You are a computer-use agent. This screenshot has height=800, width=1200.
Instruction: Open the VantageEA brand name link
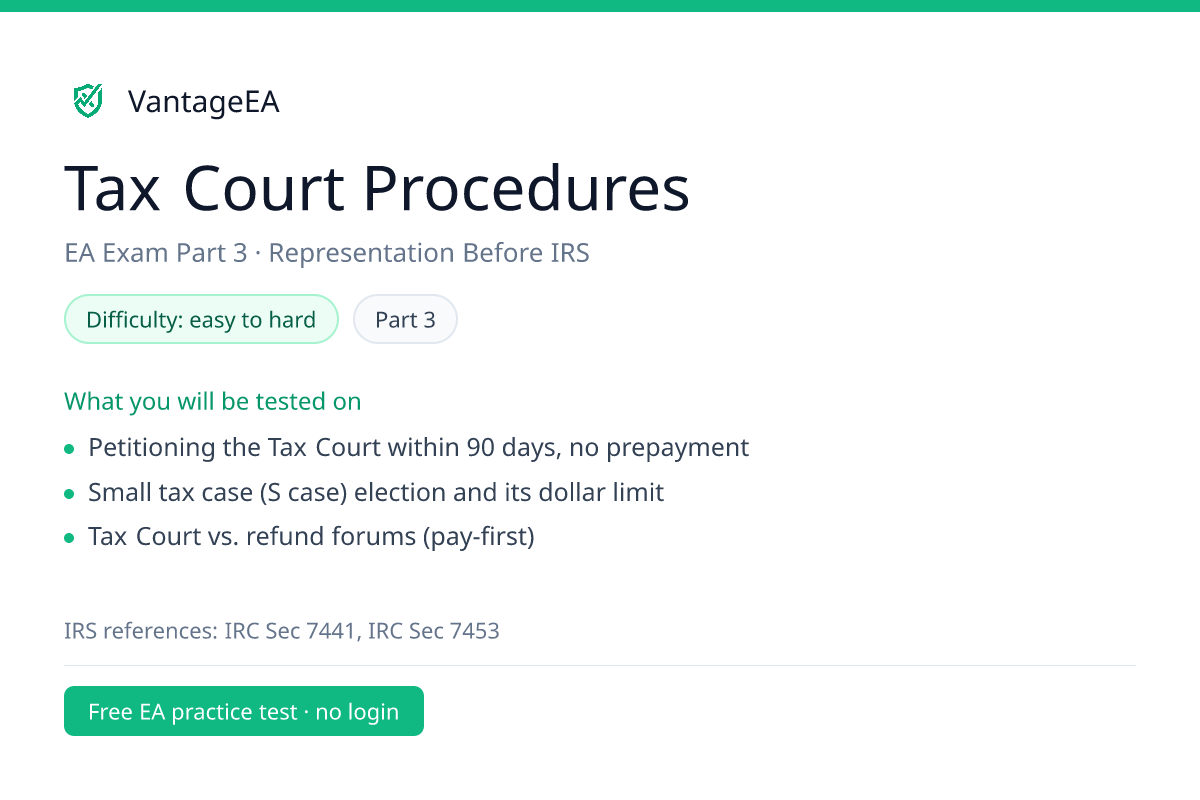click(204, 101)
